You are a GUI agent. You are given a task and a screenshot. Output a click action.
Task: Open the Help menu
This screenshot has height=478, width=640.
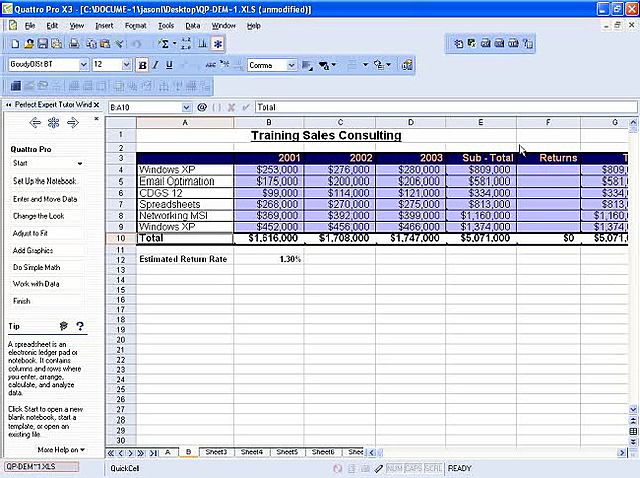click(253, 26)
